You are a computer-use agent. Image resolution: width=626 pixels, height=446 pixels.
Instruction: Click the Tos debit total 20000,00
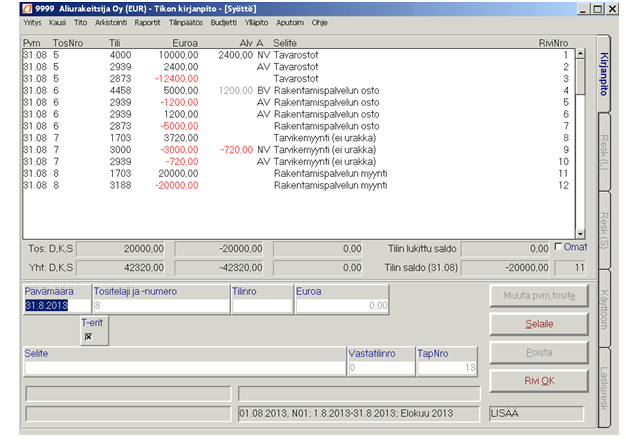[x=121, y=249]
